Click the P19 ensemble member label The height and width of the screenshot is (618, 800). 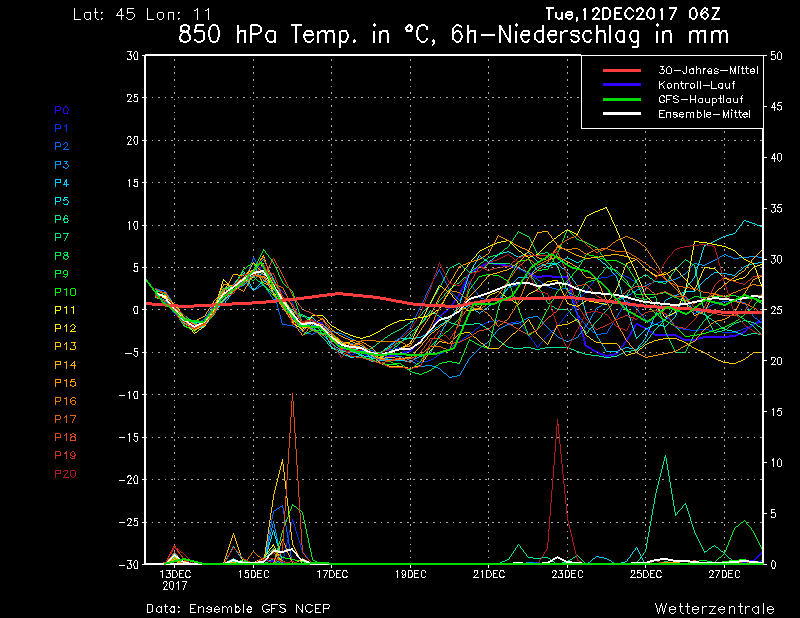click(x=65, y=455)
